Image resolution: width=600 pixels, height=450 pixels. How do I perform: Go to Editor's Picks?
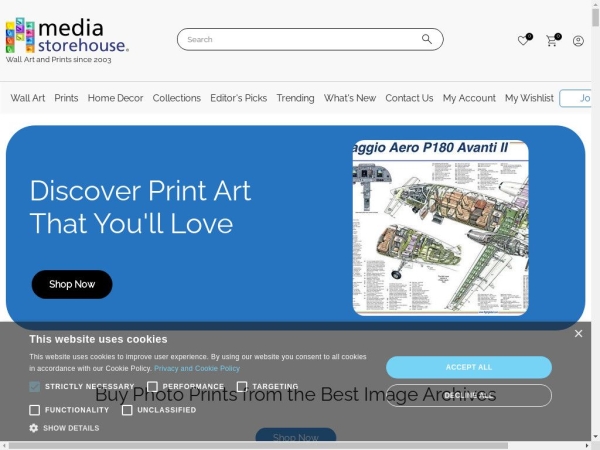(238, 98)
